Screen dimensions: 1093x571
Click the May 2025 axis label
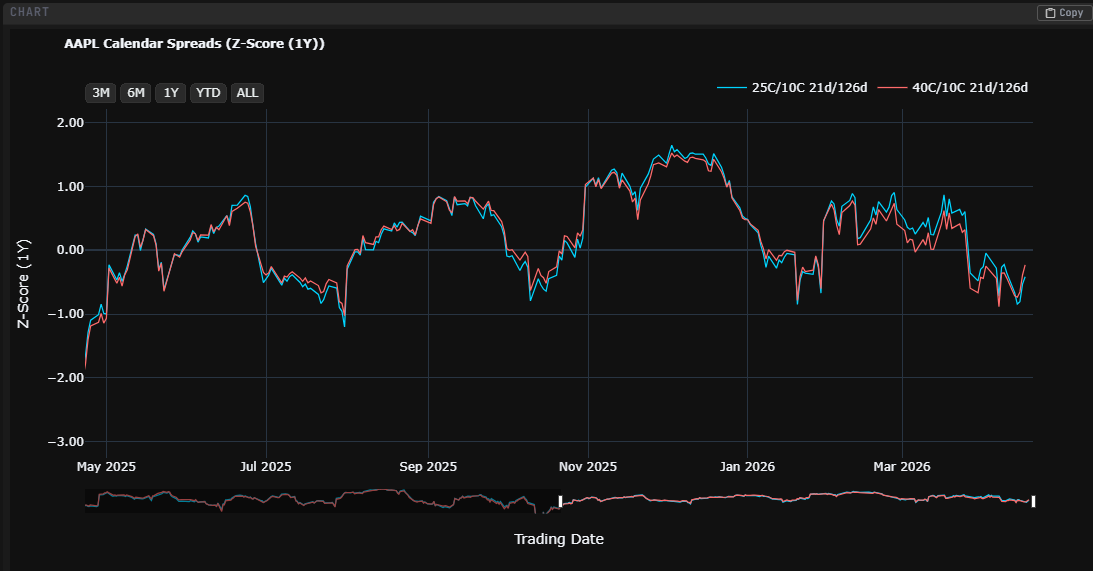click(x=106, y=466)
